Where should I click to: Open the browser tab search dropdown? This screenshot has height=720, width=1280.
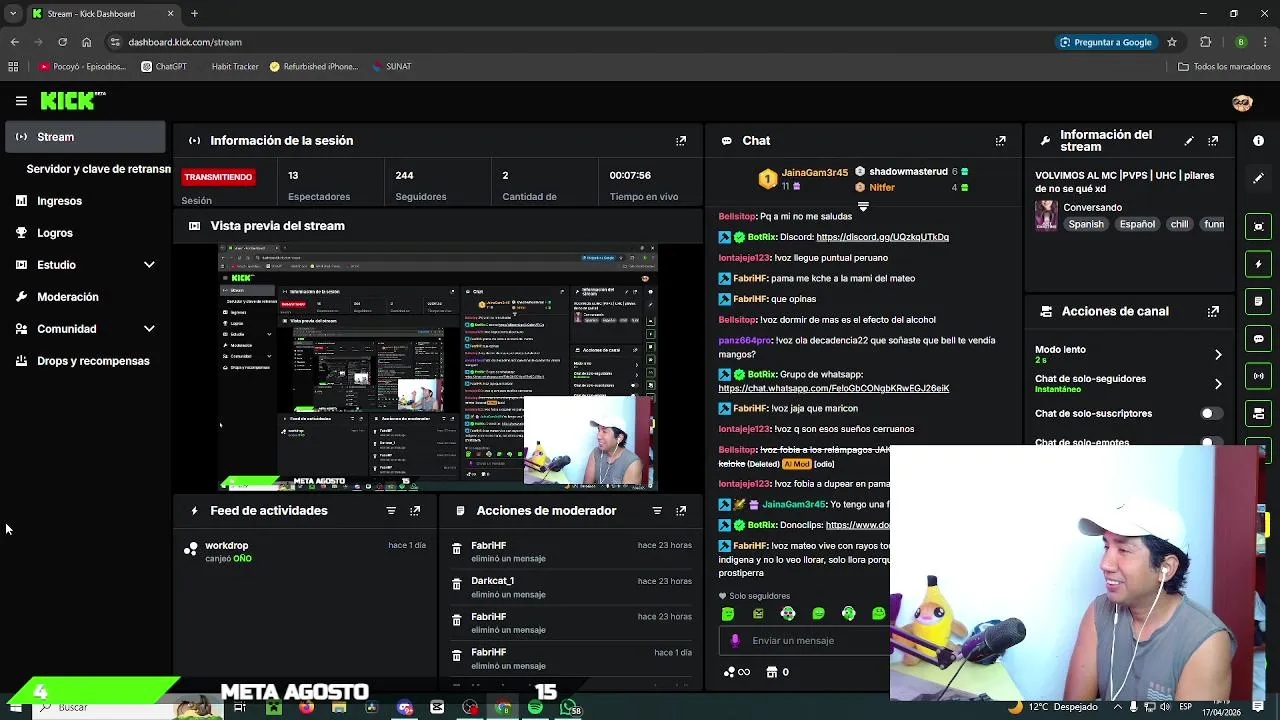(13, 14)
